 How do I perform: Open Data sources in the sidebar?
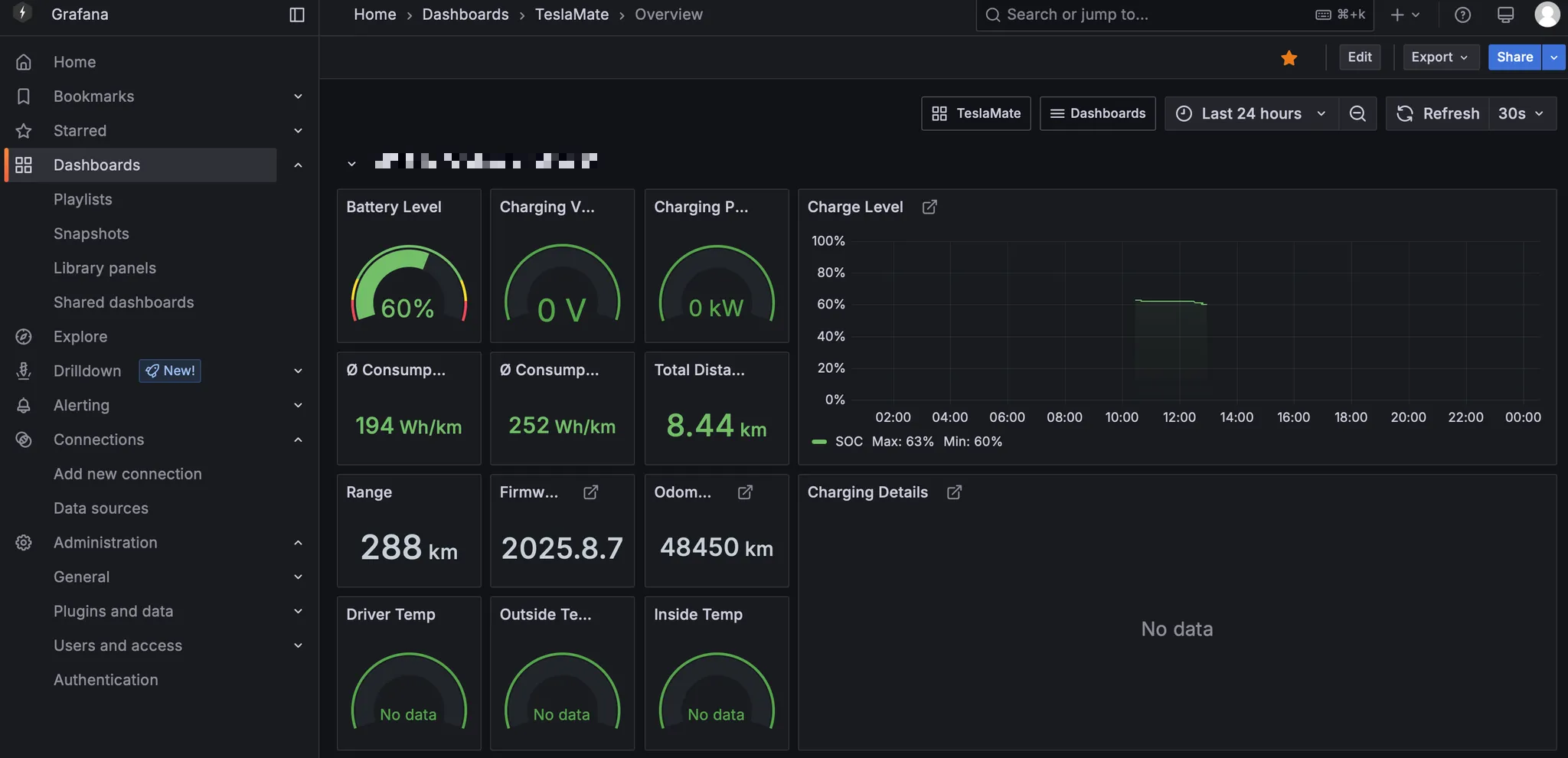point(101,508)
